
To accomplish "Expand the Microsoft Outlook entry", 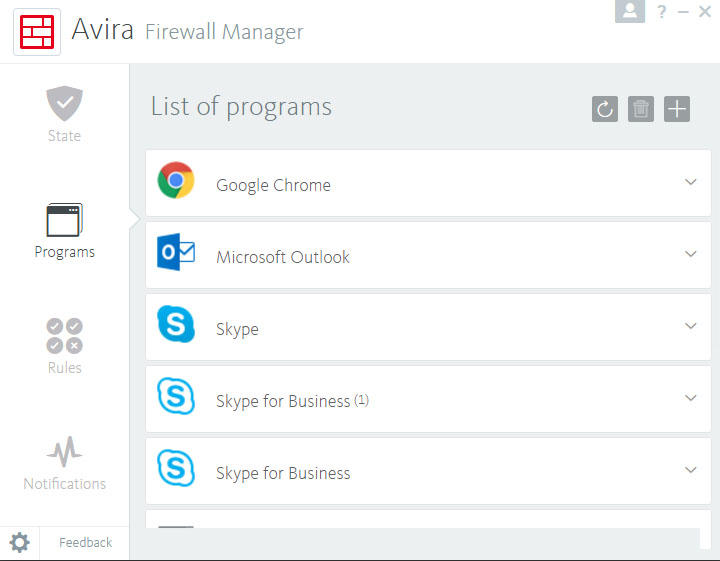I will click(x=691, y=254).
